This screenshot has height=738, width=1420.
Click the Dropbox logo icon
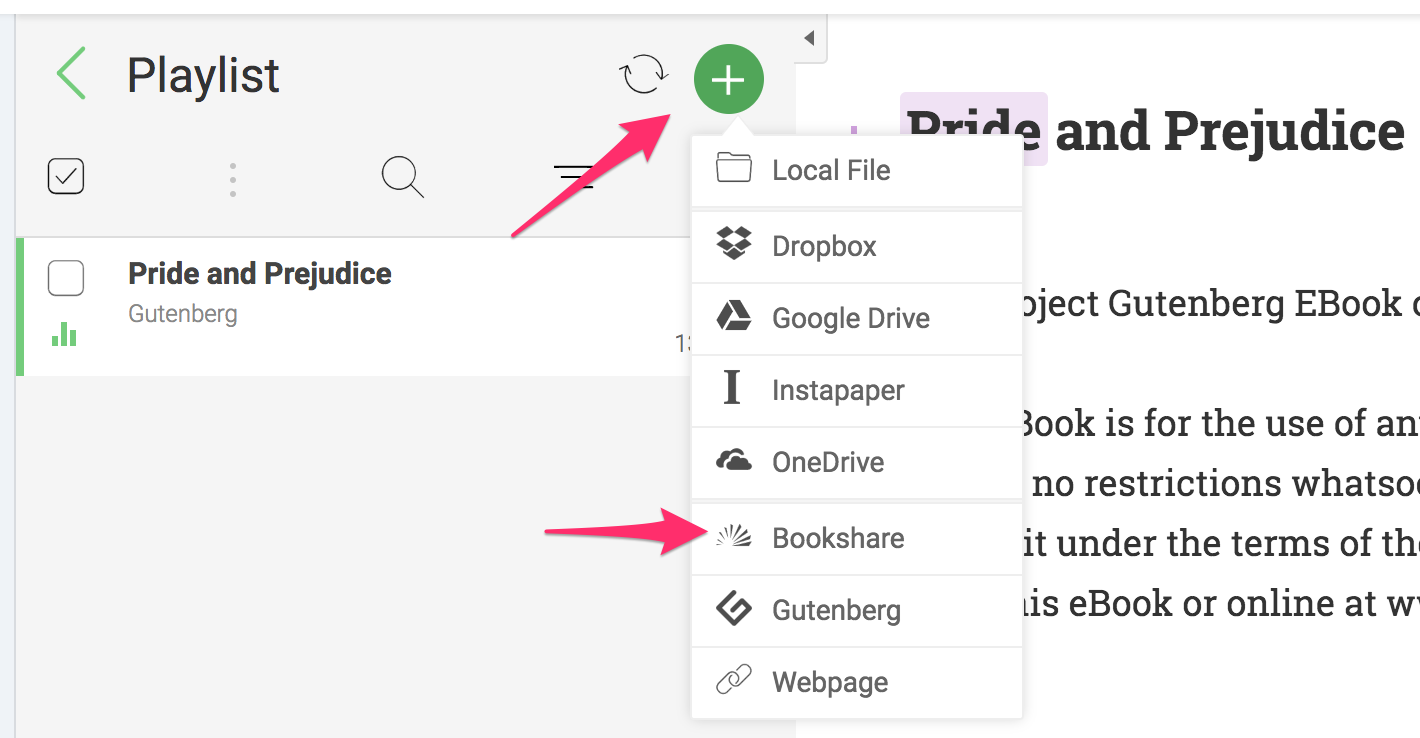[x=734, y=244]
